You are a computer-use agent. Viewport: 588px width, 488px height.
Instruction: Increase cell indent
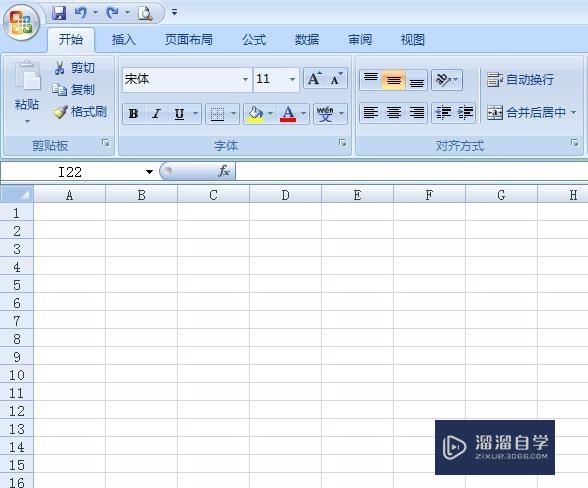pos(465,113)
